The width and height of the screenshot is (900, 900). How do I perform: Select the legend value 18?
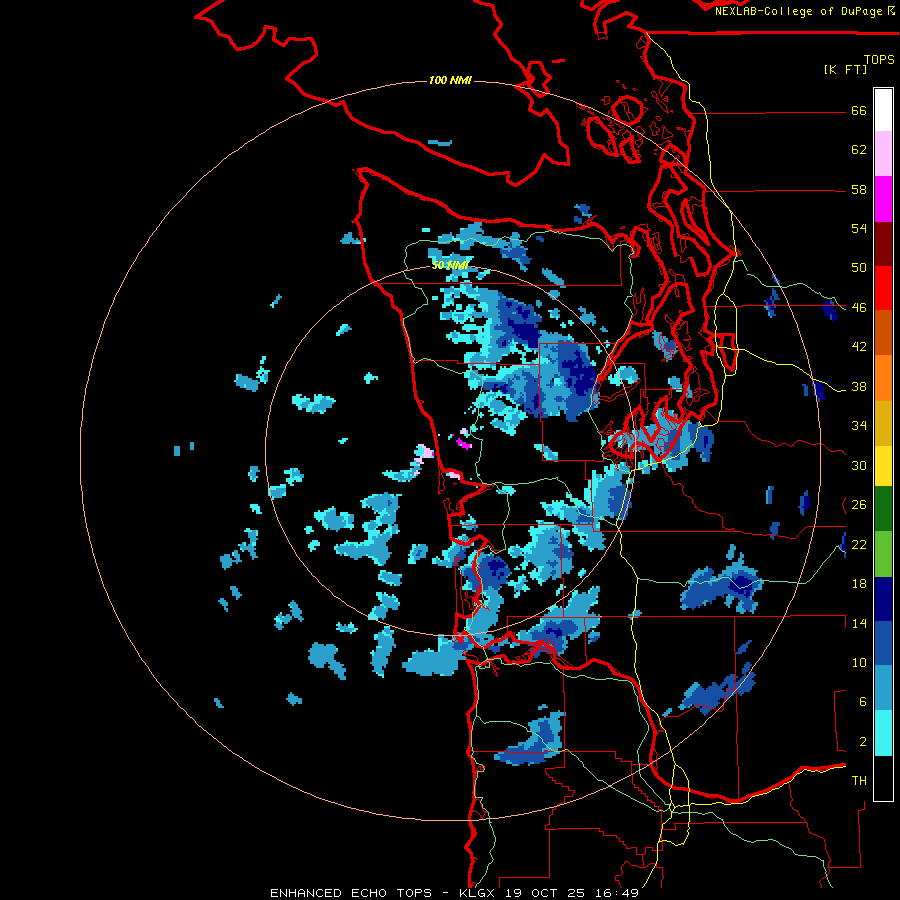point(859,584)
